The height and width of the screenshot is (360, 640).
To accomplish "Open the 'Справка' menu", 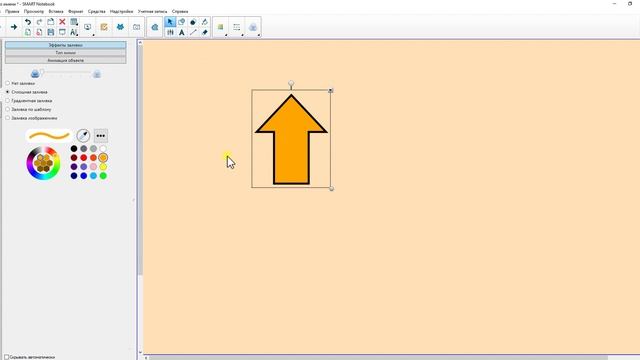I will coord(180,11).
